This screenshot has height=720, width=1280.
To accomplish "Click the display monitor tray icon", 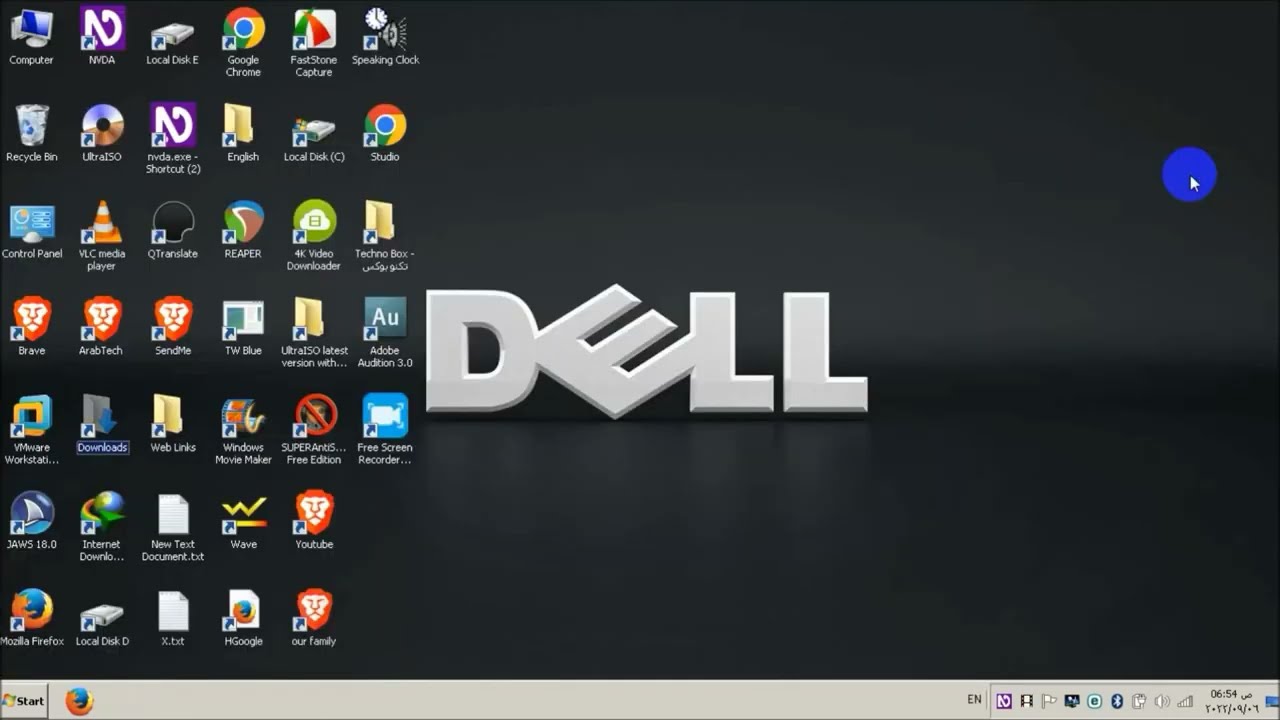I will pos(1072,701).
